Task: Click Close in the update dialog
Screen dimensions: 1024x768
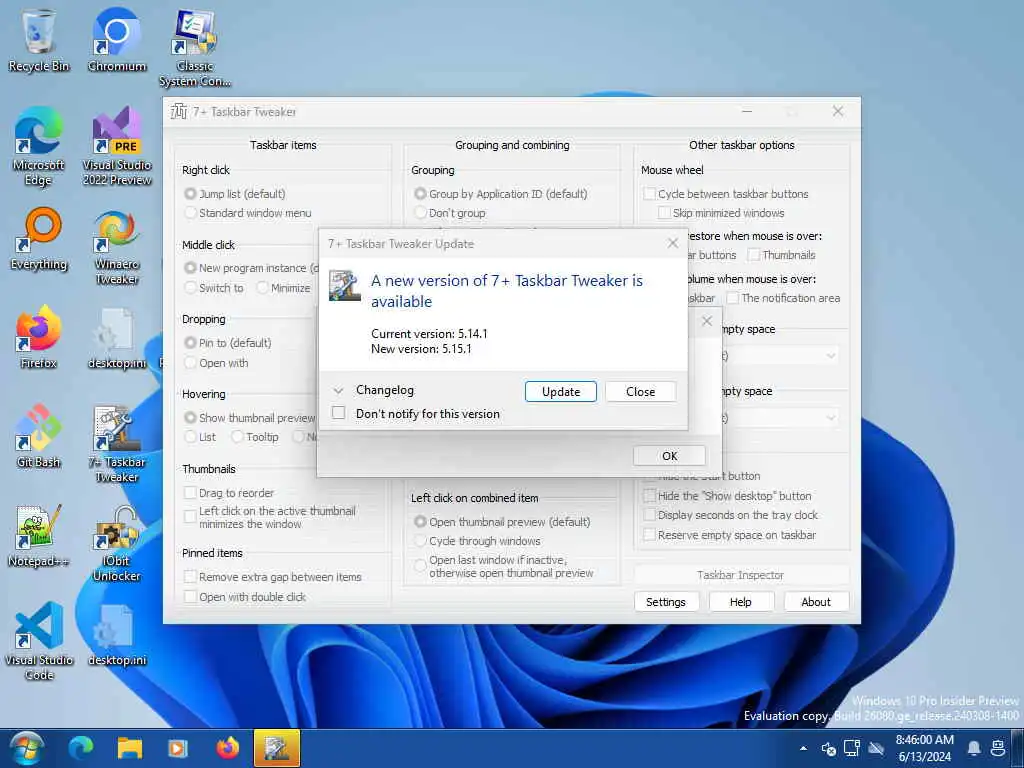Action: pos(640,391)
